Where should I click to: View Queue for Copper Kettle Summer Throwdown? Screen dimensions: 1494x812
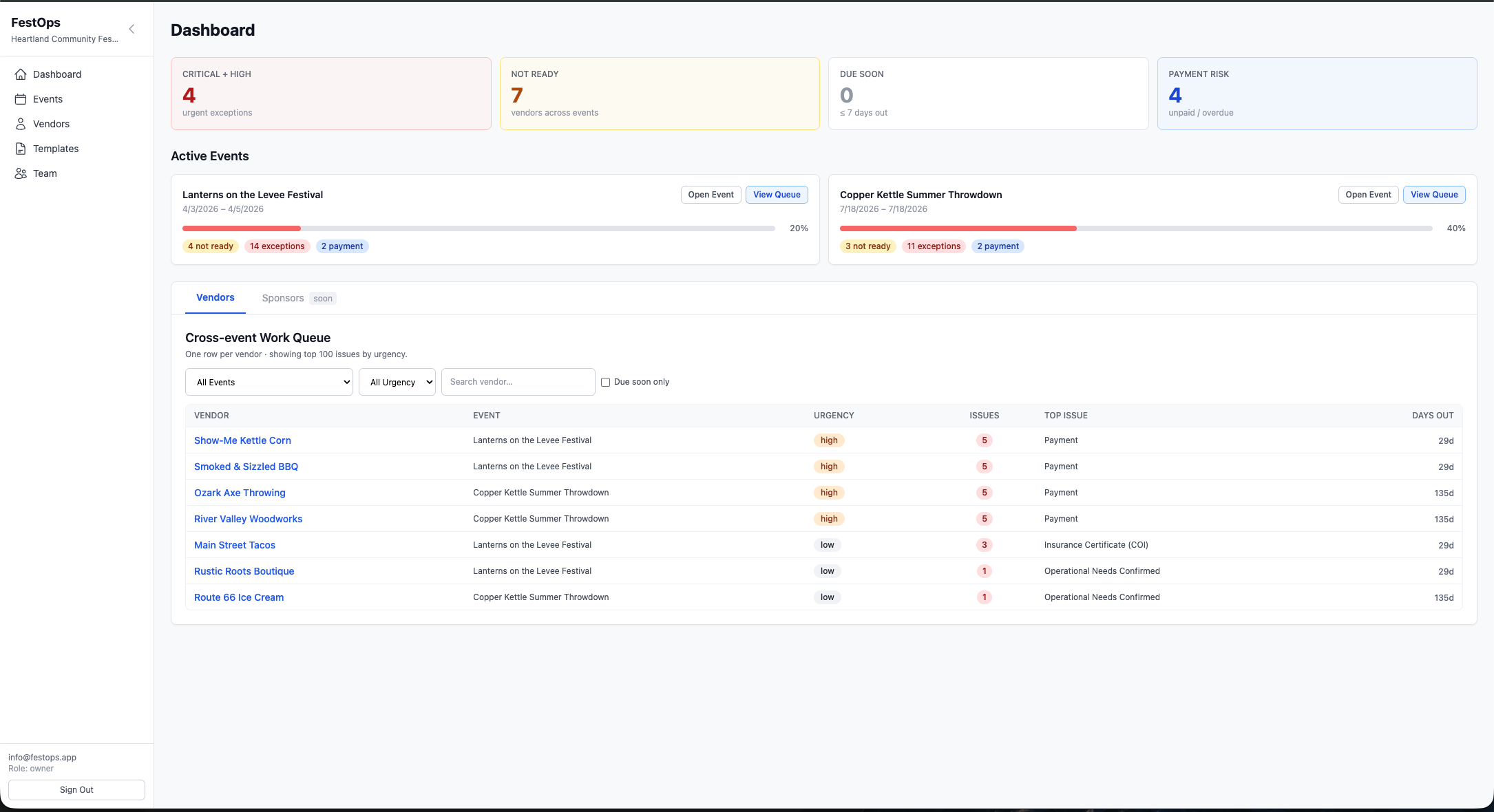click(x=1433, y=195)
